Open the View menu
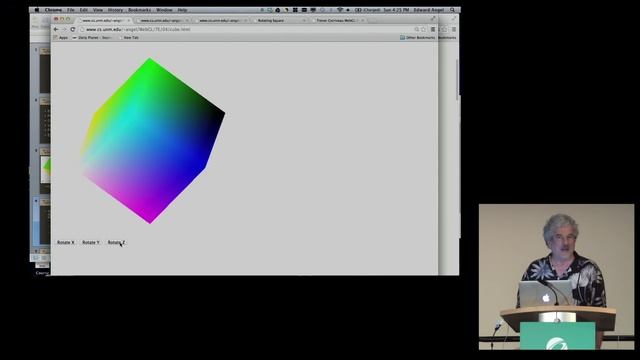This screenshot has width=640, height=360. point(98,10)
